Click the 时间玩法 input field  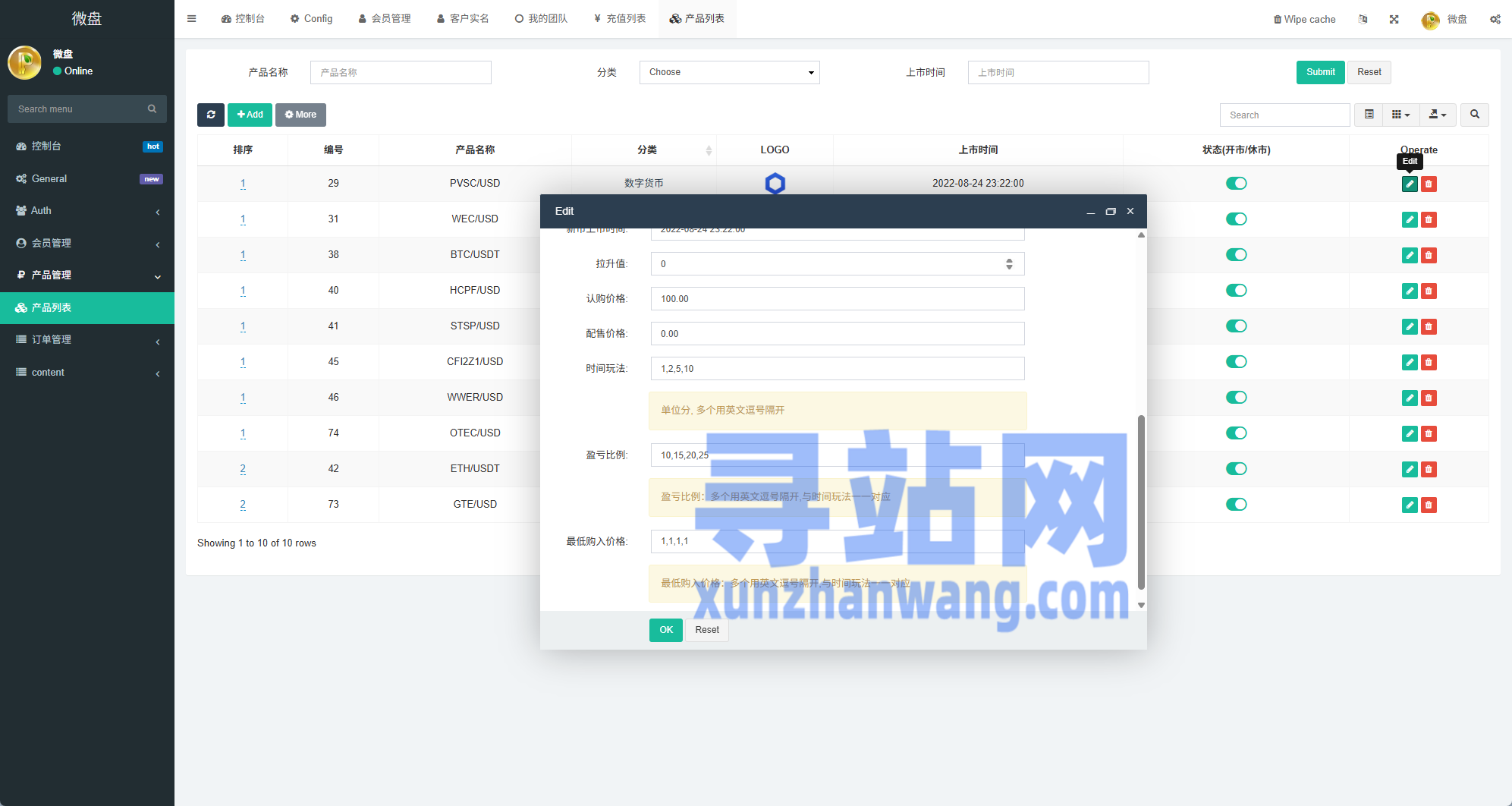[837, 369]
